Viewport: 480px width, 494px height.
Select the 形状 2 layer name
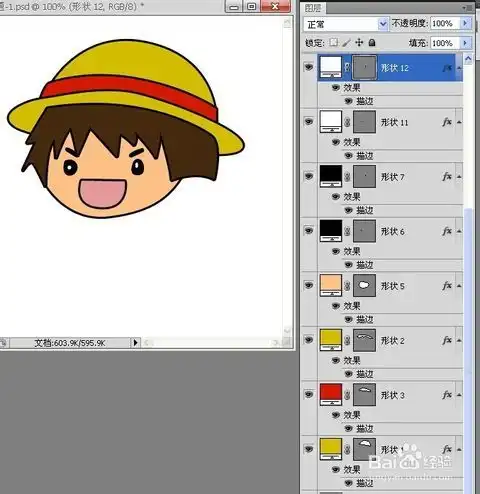tap(393, 341)
